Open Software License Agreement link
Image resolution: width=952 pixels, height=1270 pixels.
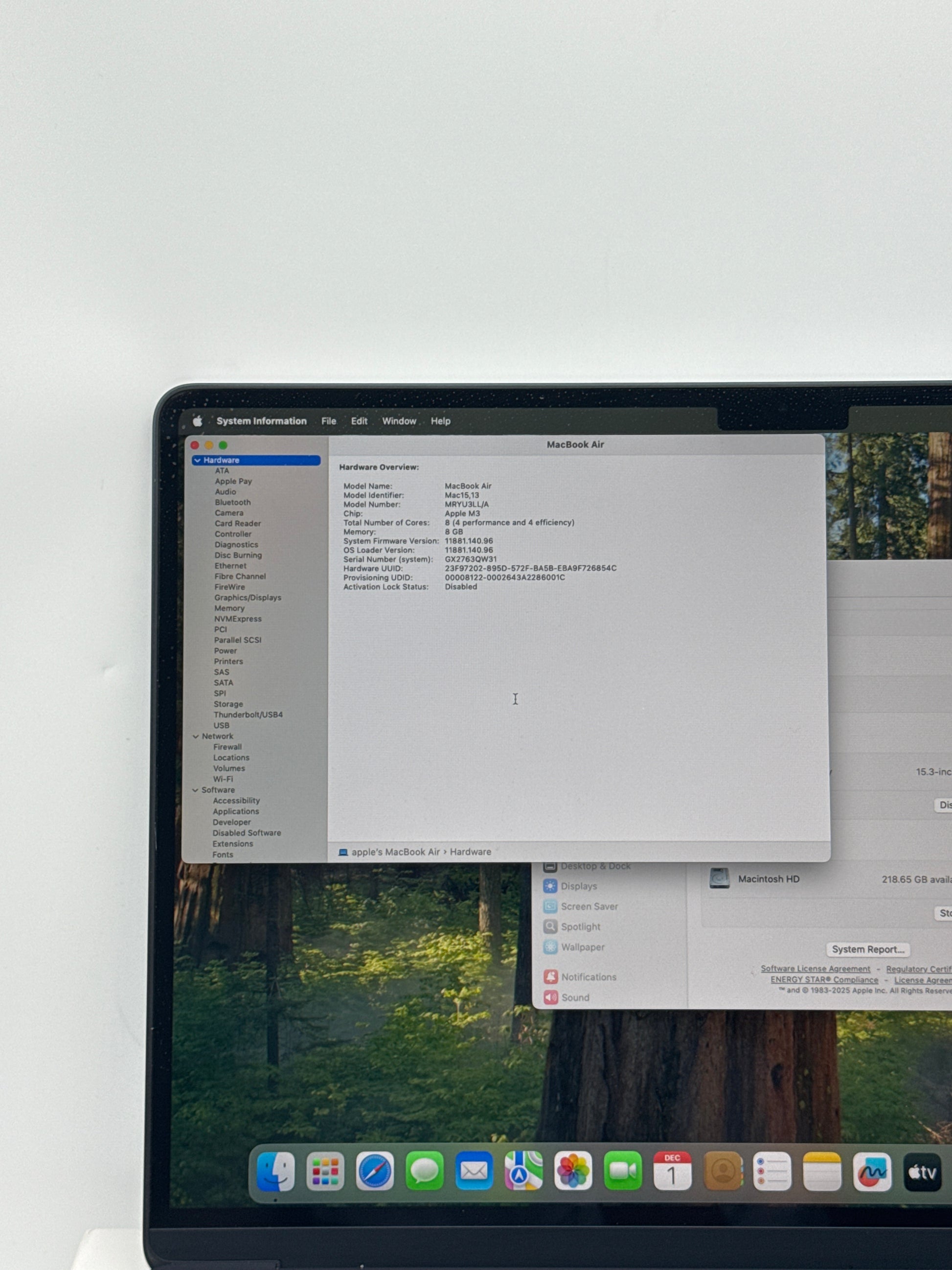815,969
